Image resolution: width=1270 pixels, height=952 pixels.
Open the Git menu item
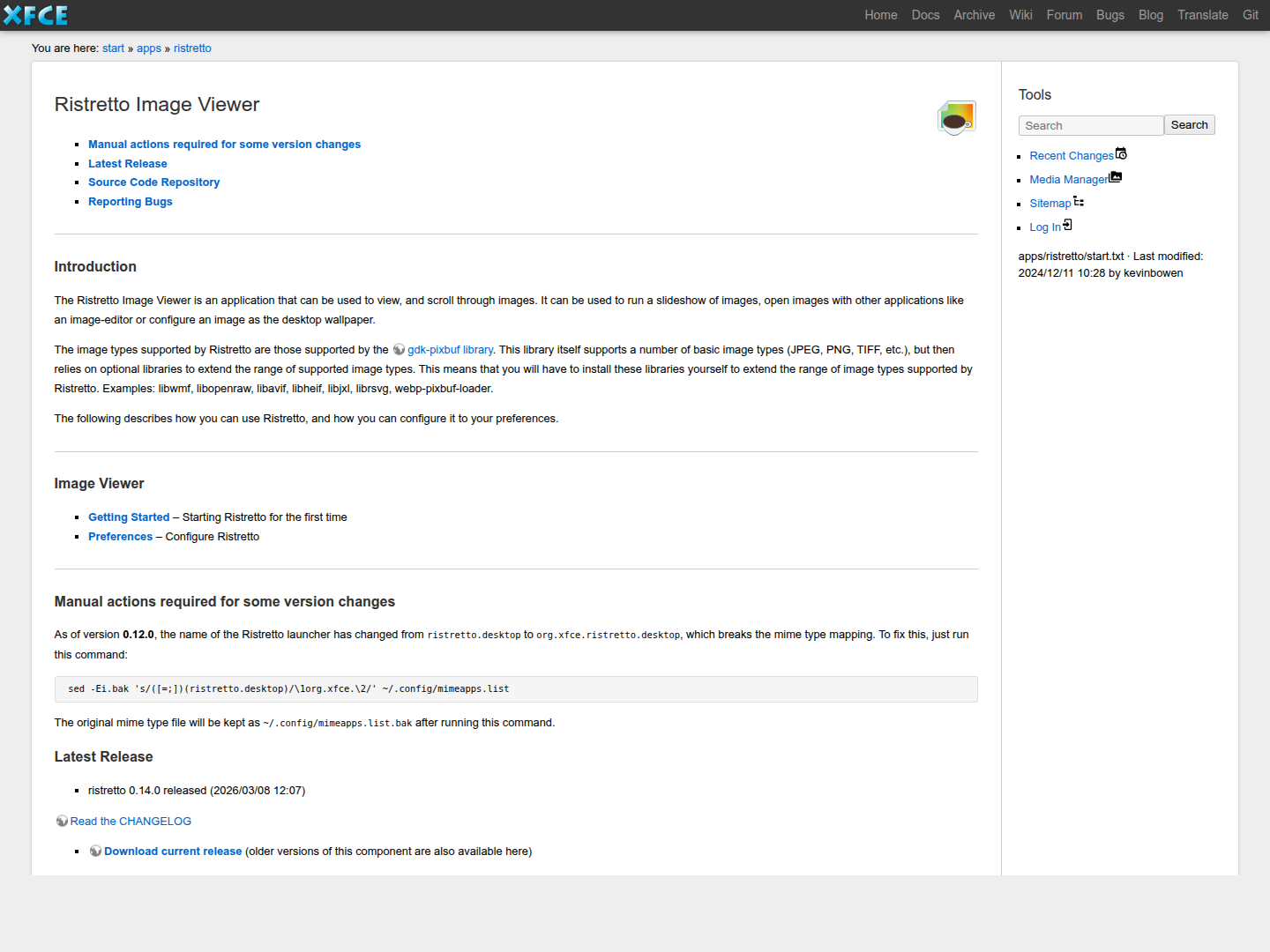pyautogui.click(x=1251, y=15)
